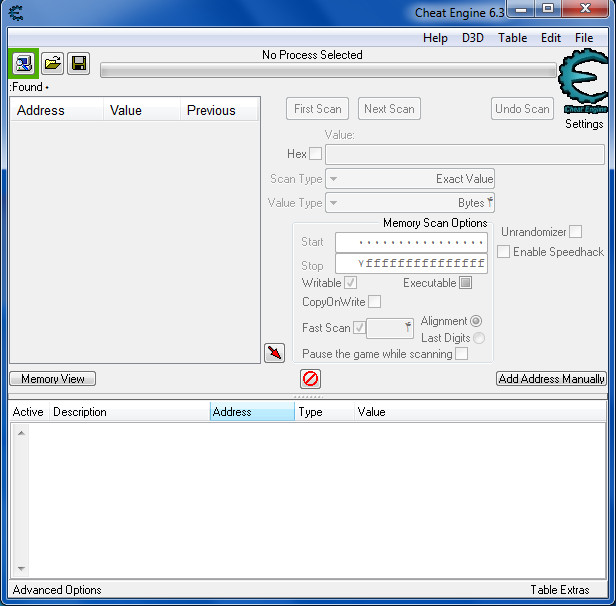Image resolution: width=616 pixels, height=606 pixels.
Task: Open the Edit menu
Action: pos(550,38)
